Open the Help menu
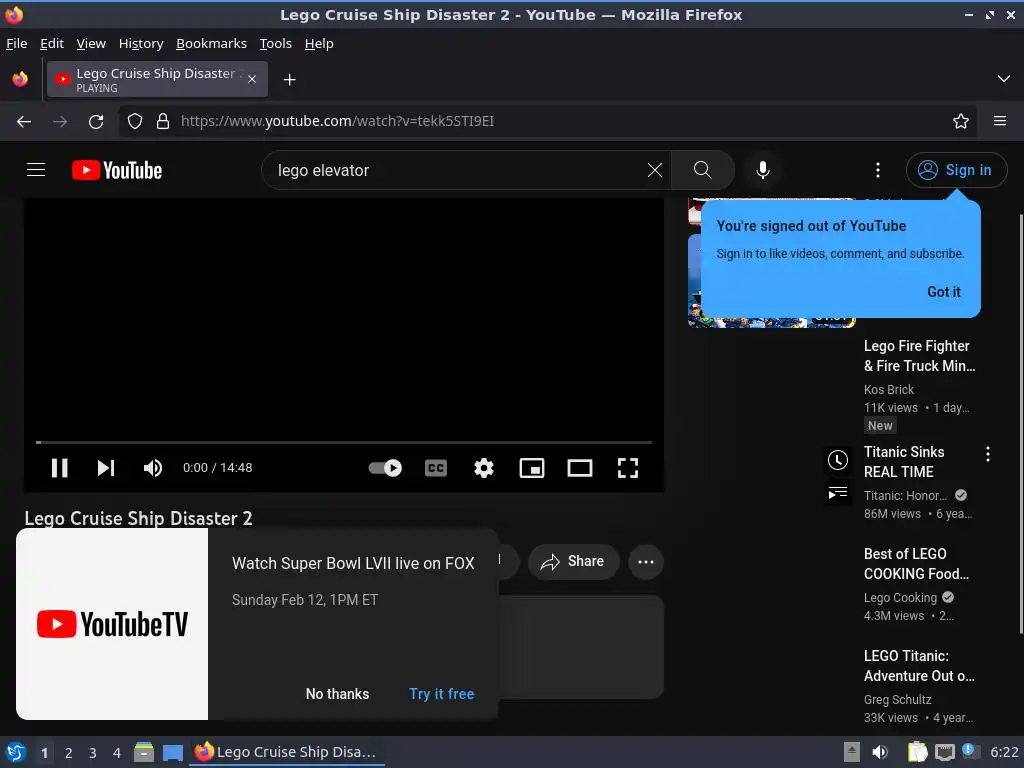The image size is (1024, 768). pyautogui.click(x=319, y=43)
